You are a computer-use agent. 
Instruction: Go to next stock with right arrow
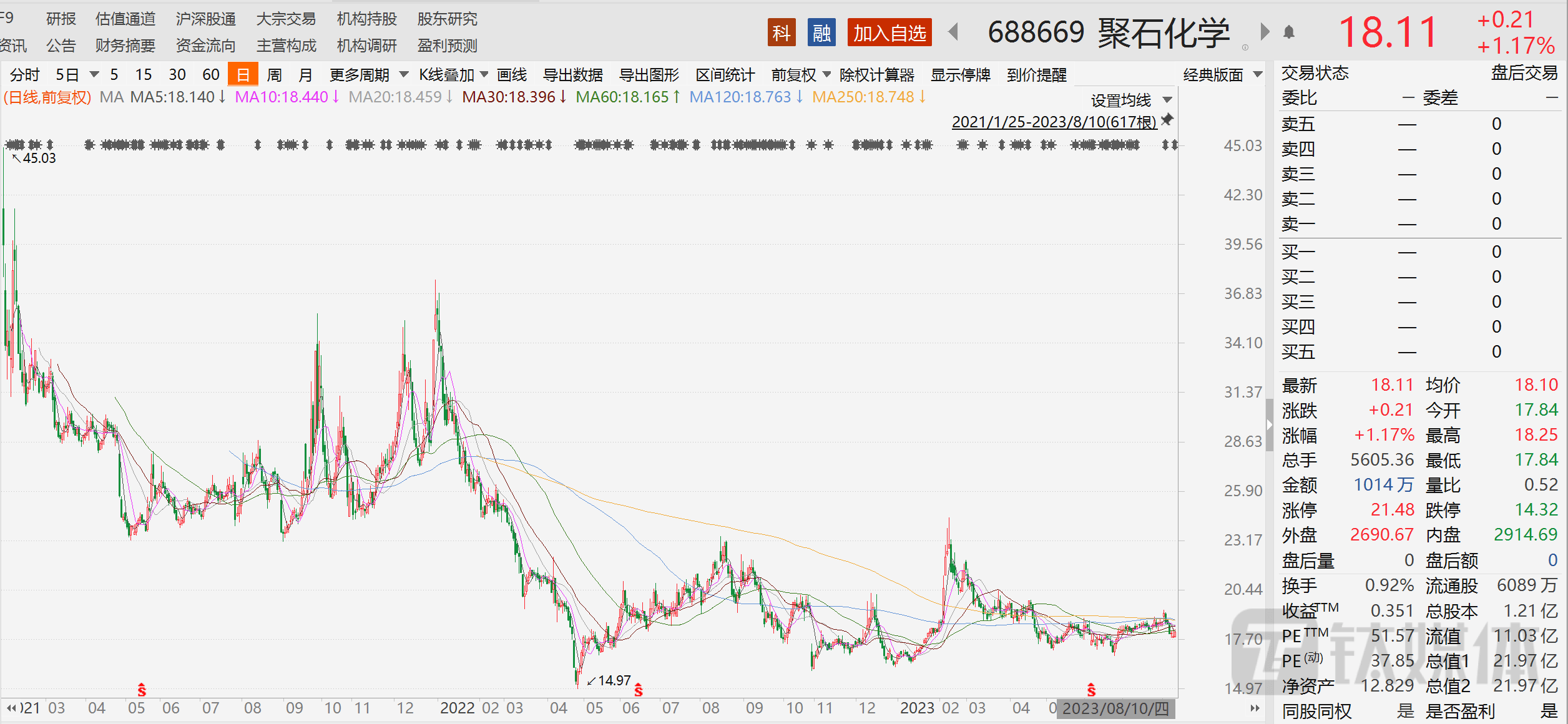pyautogui.click(x=1265, y=32)
